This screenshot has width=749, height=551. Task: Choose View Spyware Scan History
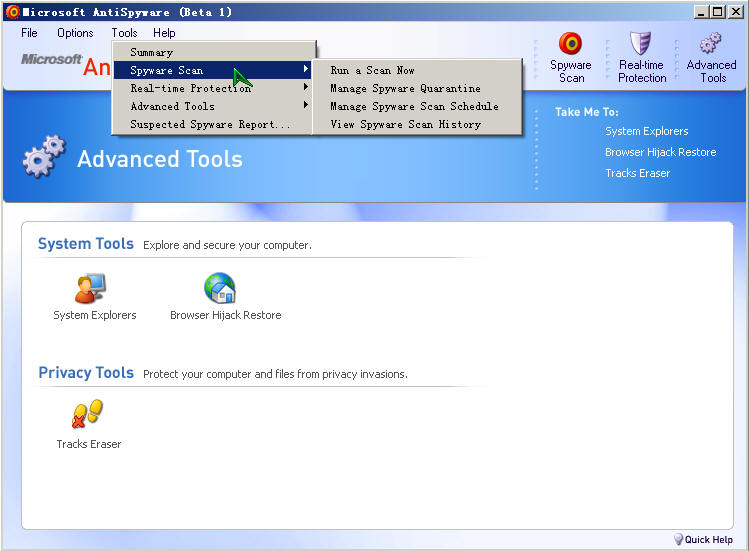tap(417, 124)
